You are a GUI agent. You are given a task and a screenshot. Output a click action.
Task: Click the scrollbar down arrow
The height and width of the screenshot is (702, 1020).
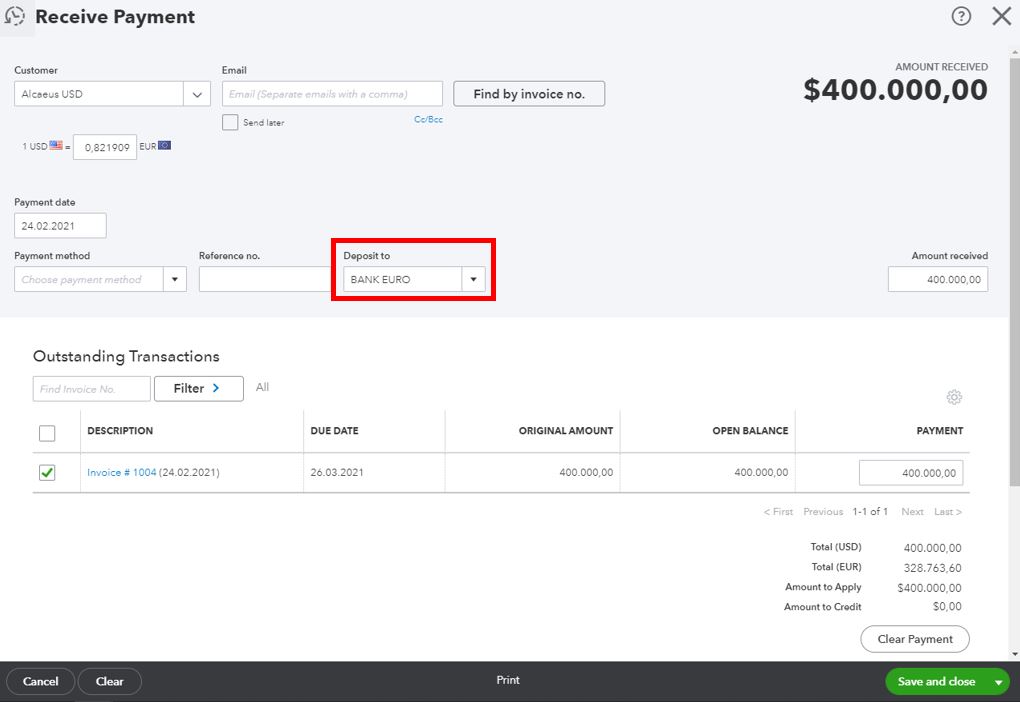[x=1014, y=654]
